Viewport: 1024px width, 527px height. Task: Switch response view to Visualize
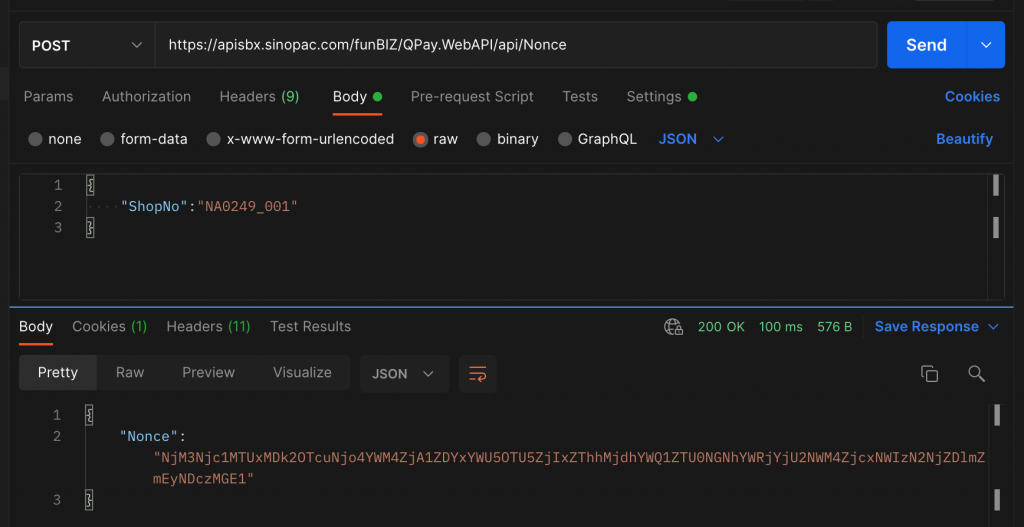[x=302, y=373]
